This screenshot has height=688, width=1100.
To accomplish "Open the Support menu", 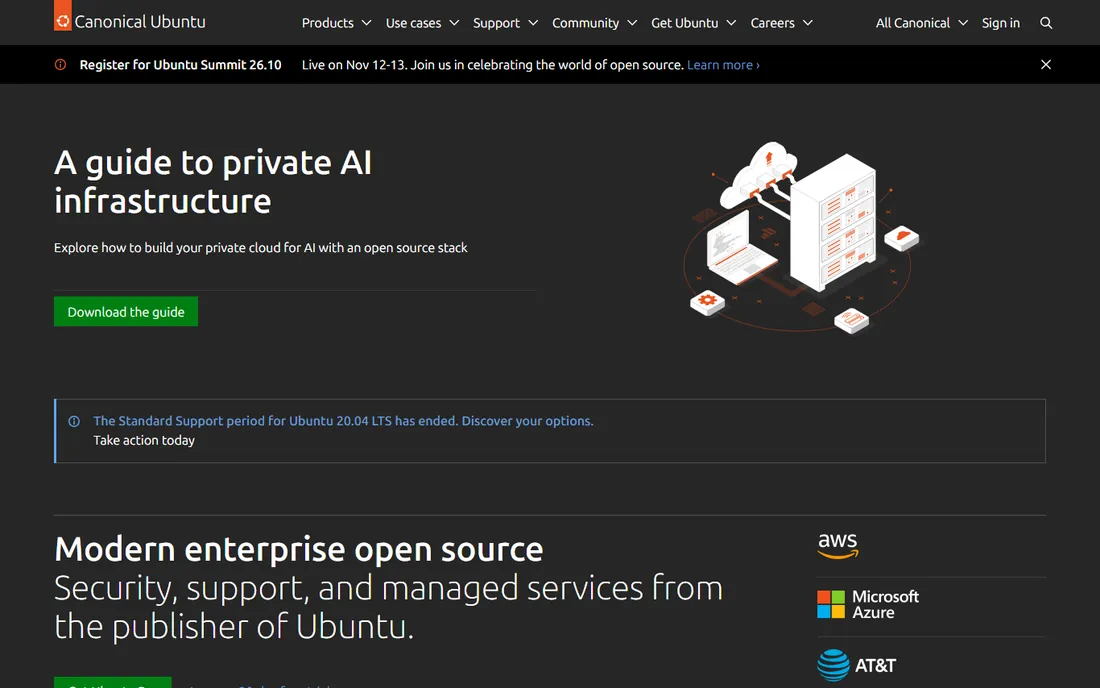I will [505, 23].
